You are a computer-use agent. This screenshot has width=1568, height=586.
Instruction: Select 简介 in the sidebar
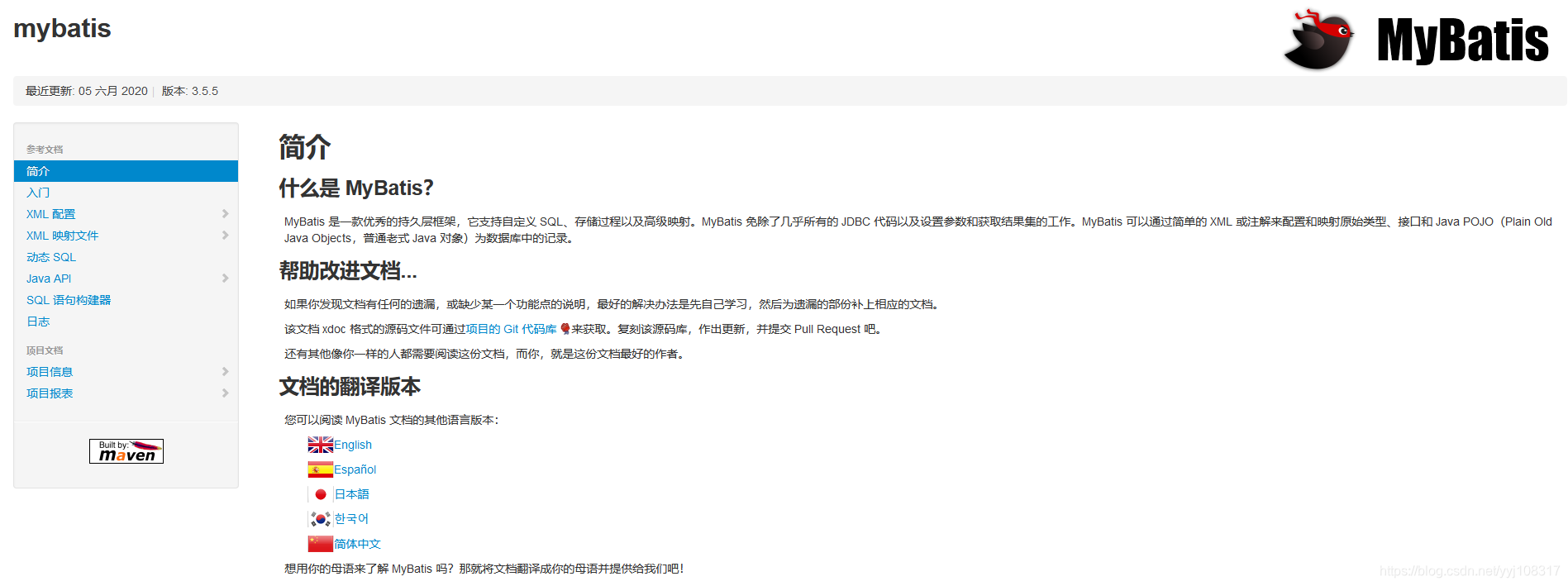click(x=126, y=171)
